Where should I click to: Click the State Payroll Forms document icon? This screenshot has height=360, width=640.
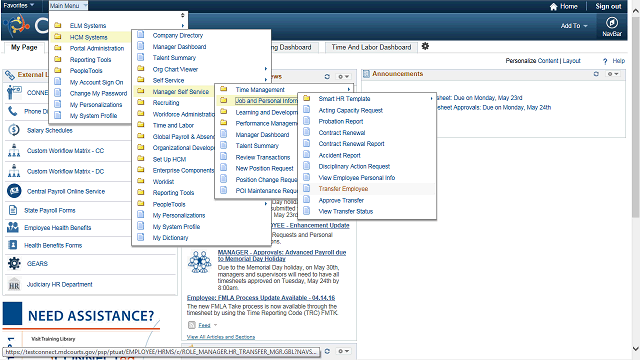[x=13, y=210]
